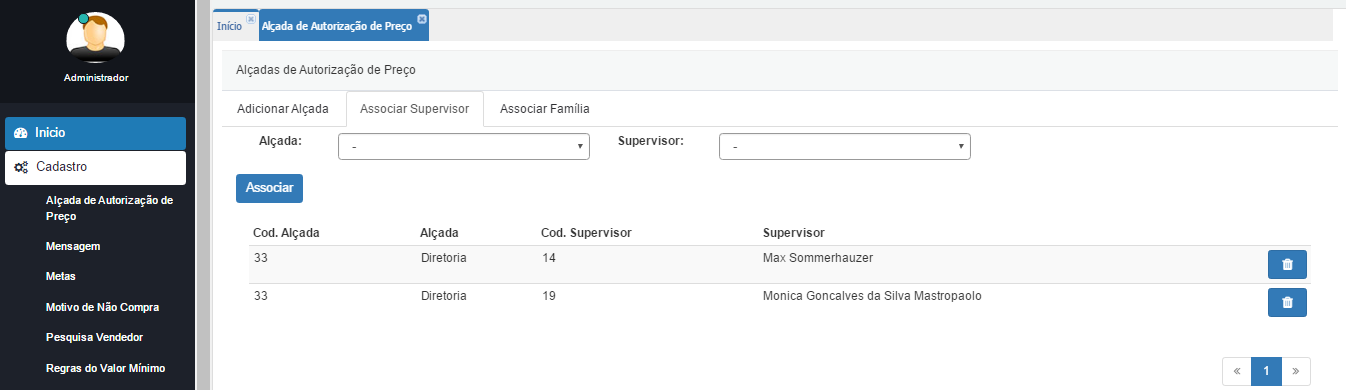The height and width of the screenshot is (390, 1346).
Task: Open the Alçada dropdown
Action: [x=464, y=147]
